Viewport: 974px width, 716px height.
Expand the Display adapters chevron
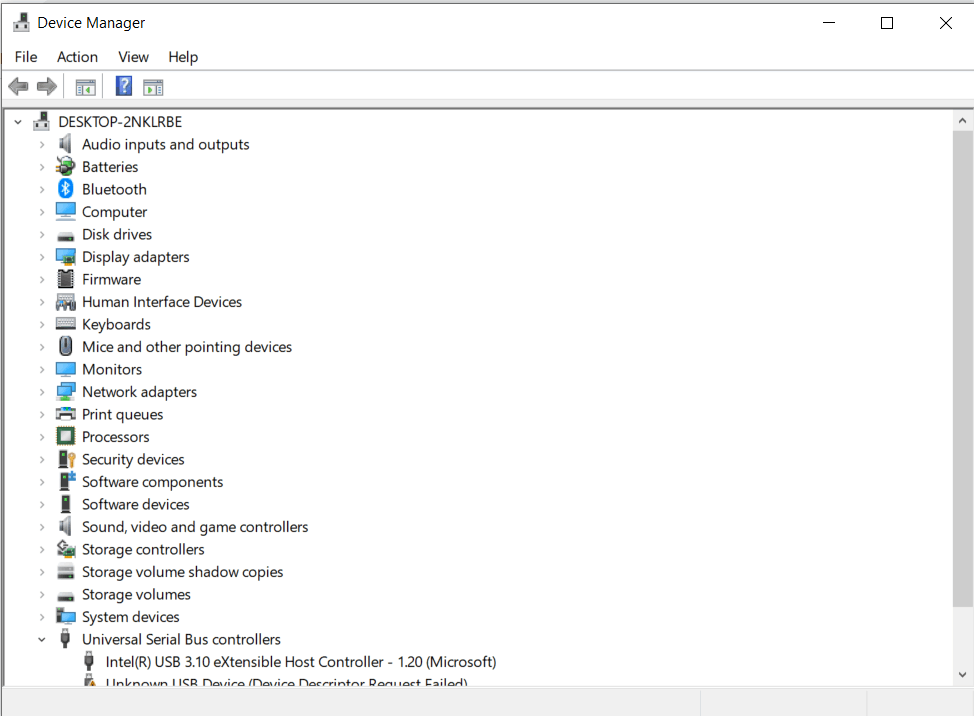click(x=42, y=257)
